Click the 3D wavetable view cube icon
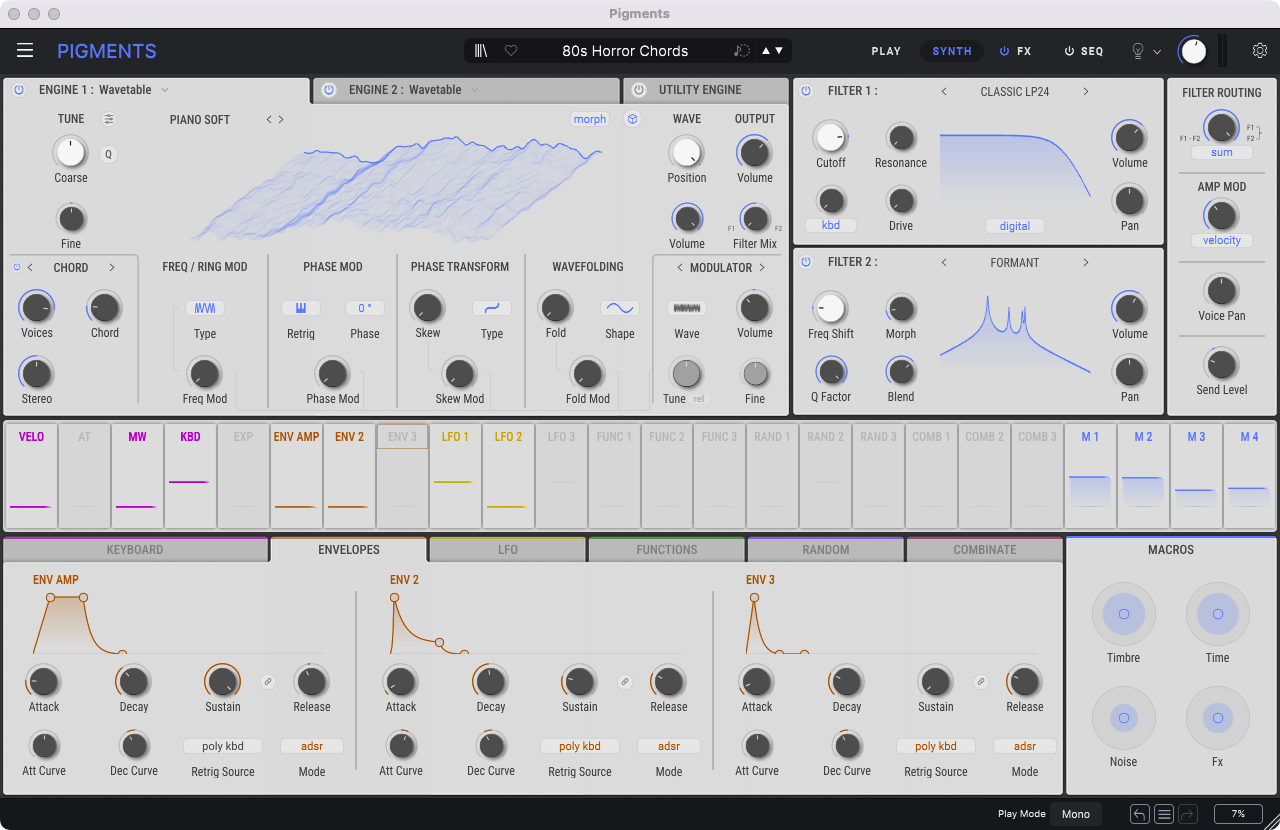Viewport: 1280px width, 830px height. pyautogui.click(x=632, y=119)
